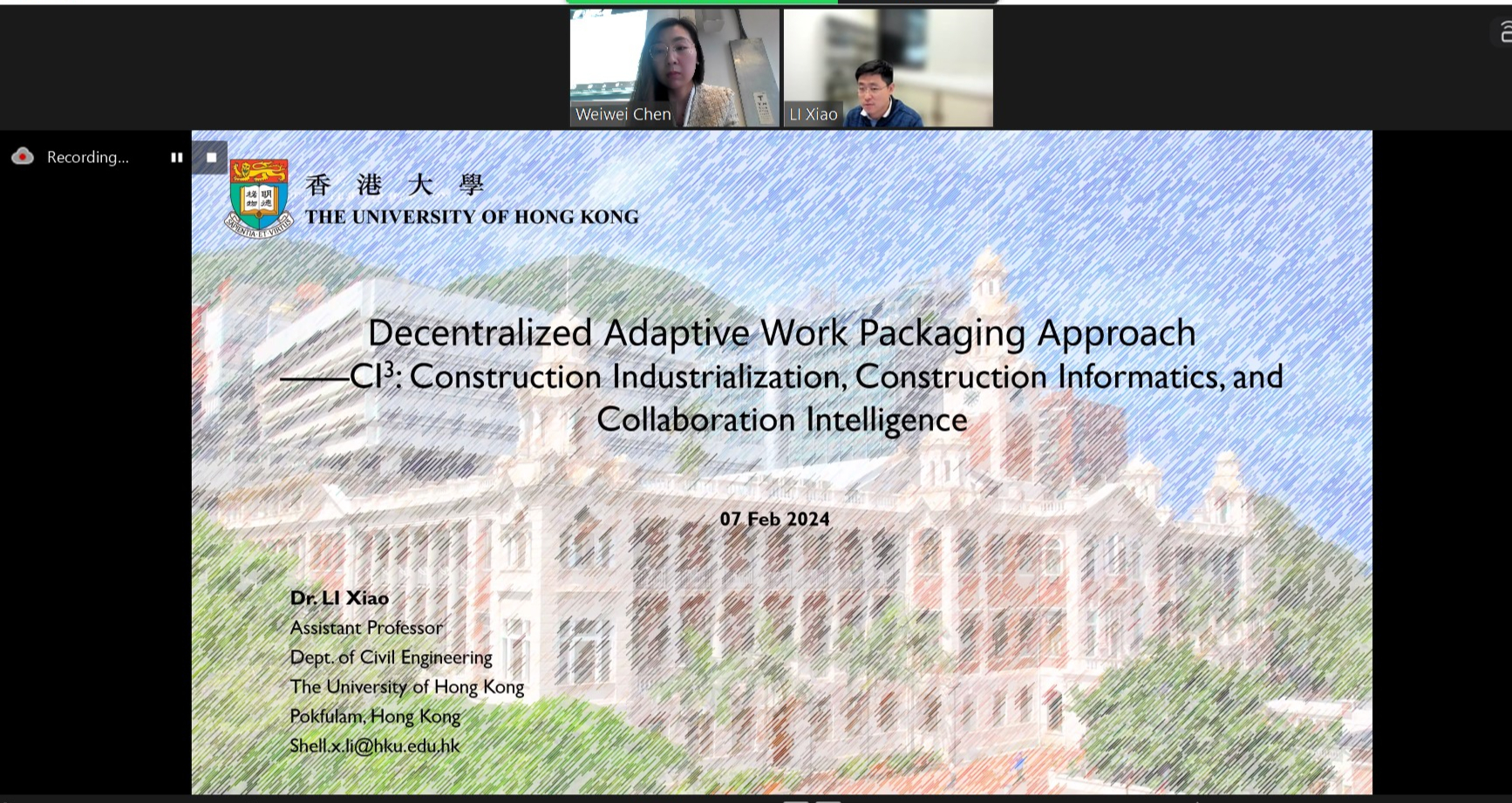Click the green screen-share bar at top
The width and height of the screenshot is (1512, 803).
(x=702, y=3)
